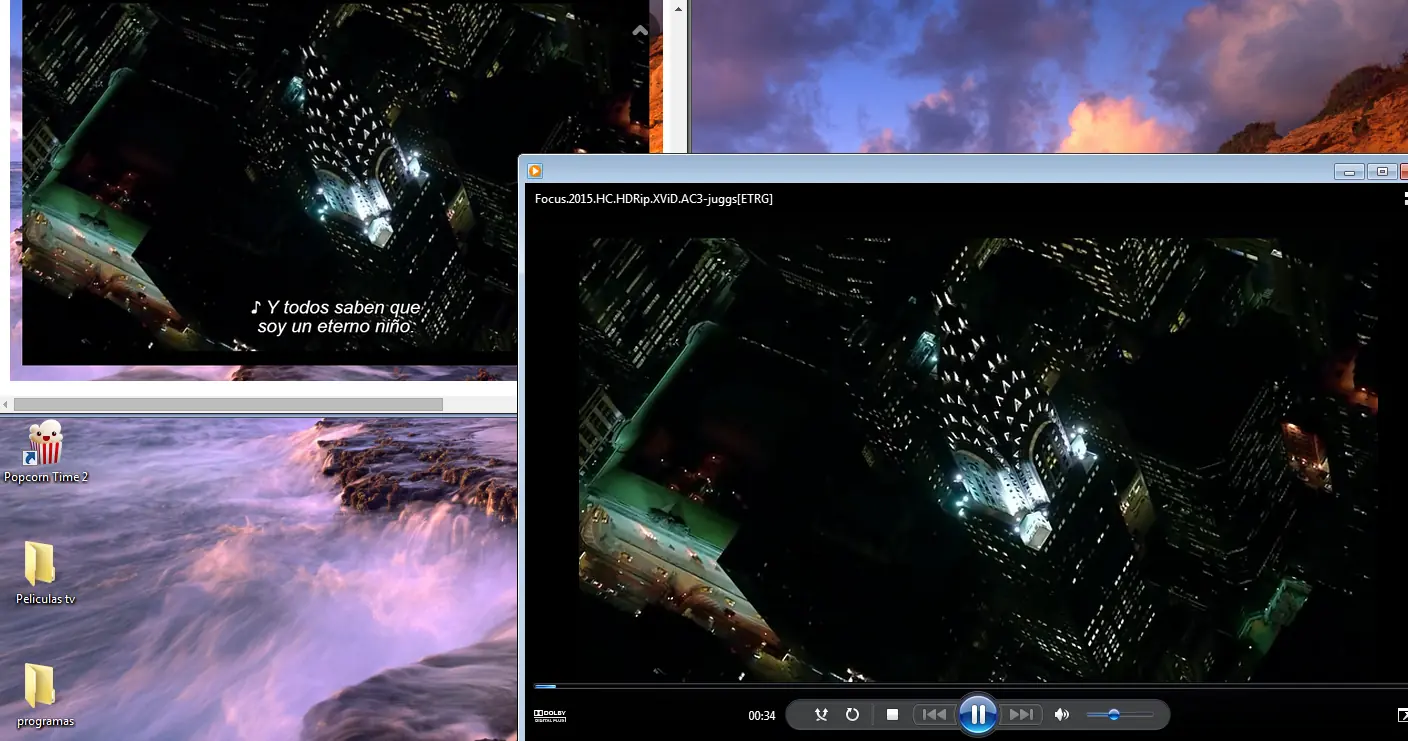The height and width of the screenshot is (741, 1408).
Task: Click the collapse chevron above the back video
Action: point(640,31)
